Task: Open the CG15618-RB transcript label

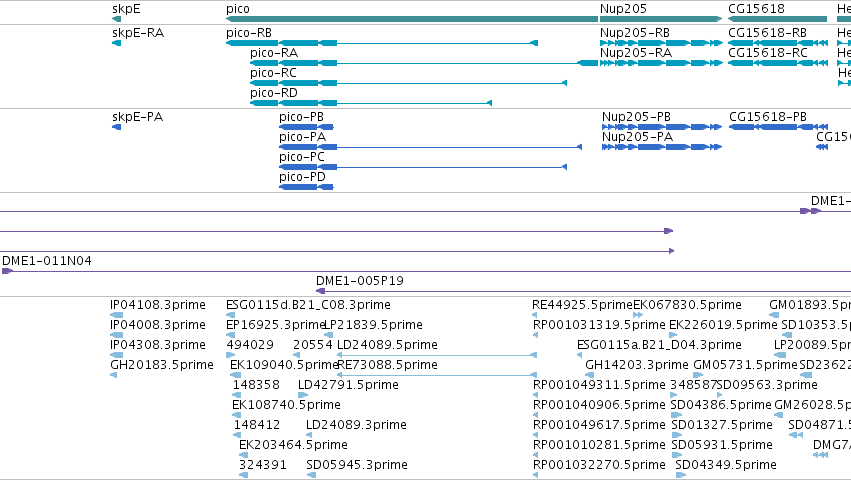Action: 767,33
